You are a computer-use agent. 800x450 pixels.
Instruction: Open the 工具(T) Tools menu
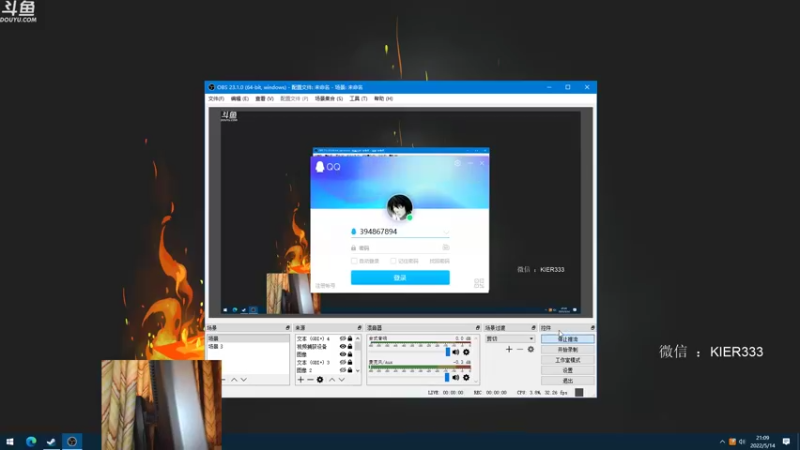[358, 98]
